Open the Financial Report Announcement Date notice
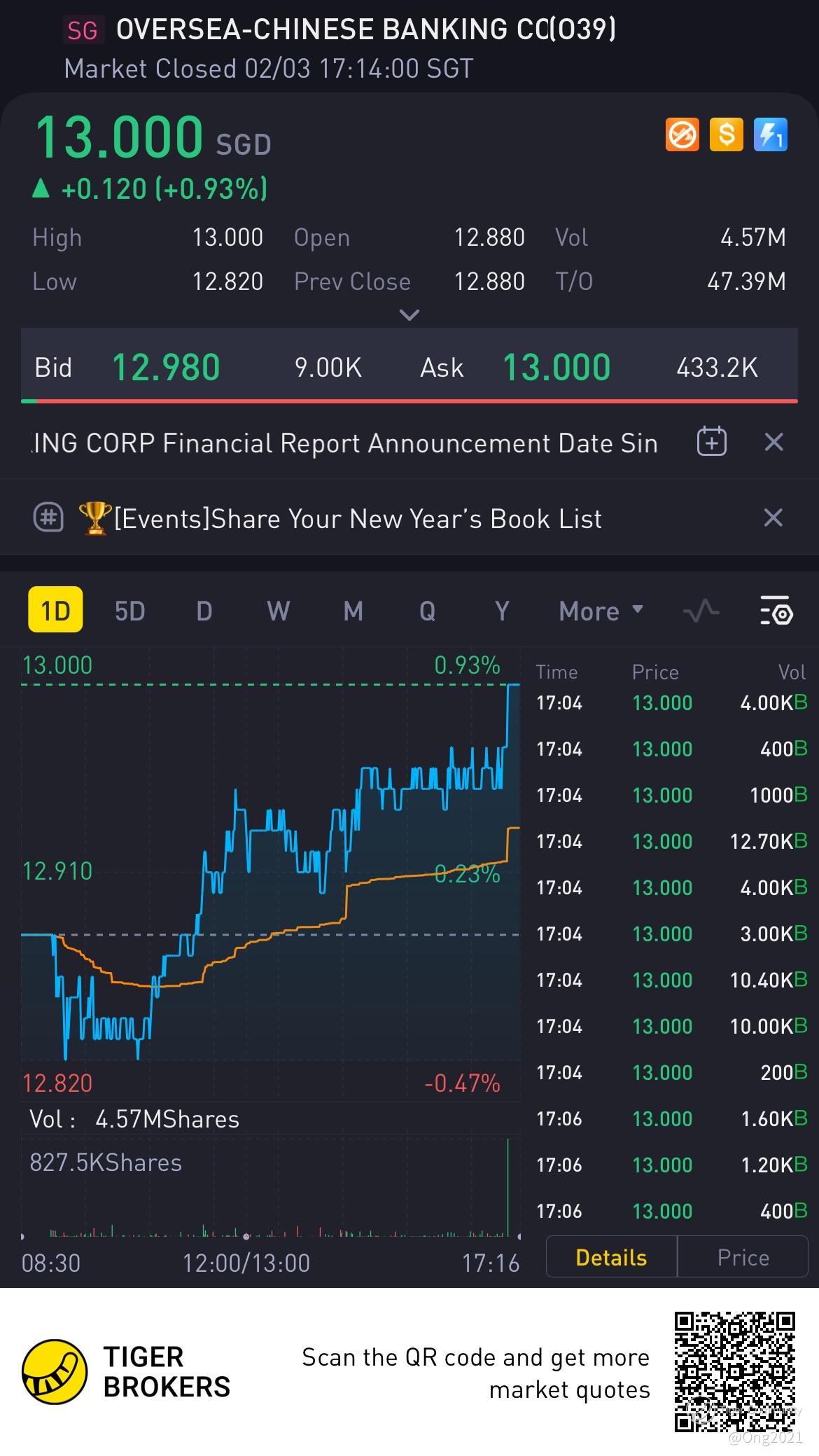Screen dimensions: 819x1456 [344, 443]
